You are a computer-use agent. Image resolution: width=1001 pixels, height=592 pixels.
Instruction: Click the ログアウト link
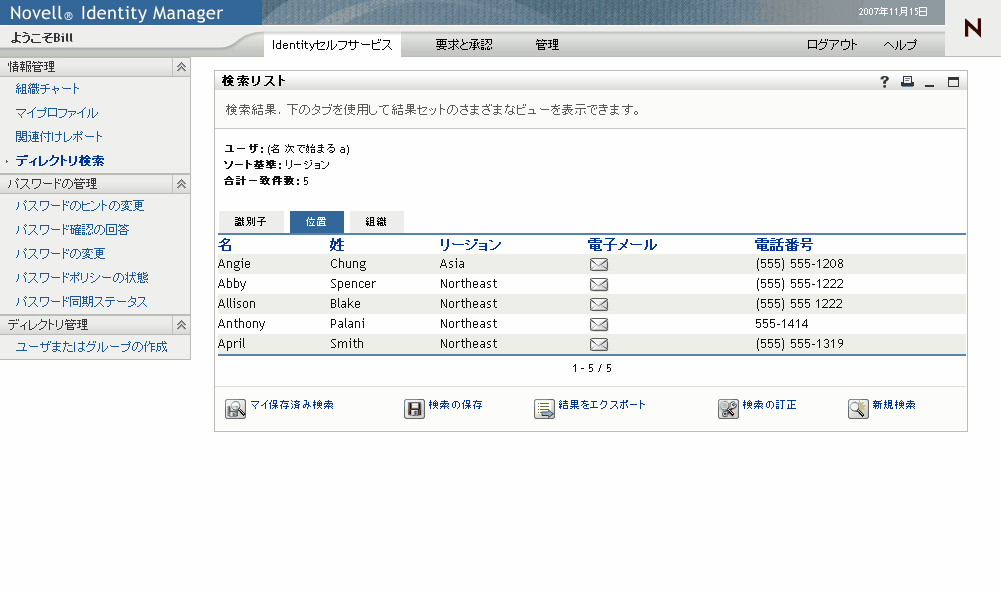click(832, 45)
